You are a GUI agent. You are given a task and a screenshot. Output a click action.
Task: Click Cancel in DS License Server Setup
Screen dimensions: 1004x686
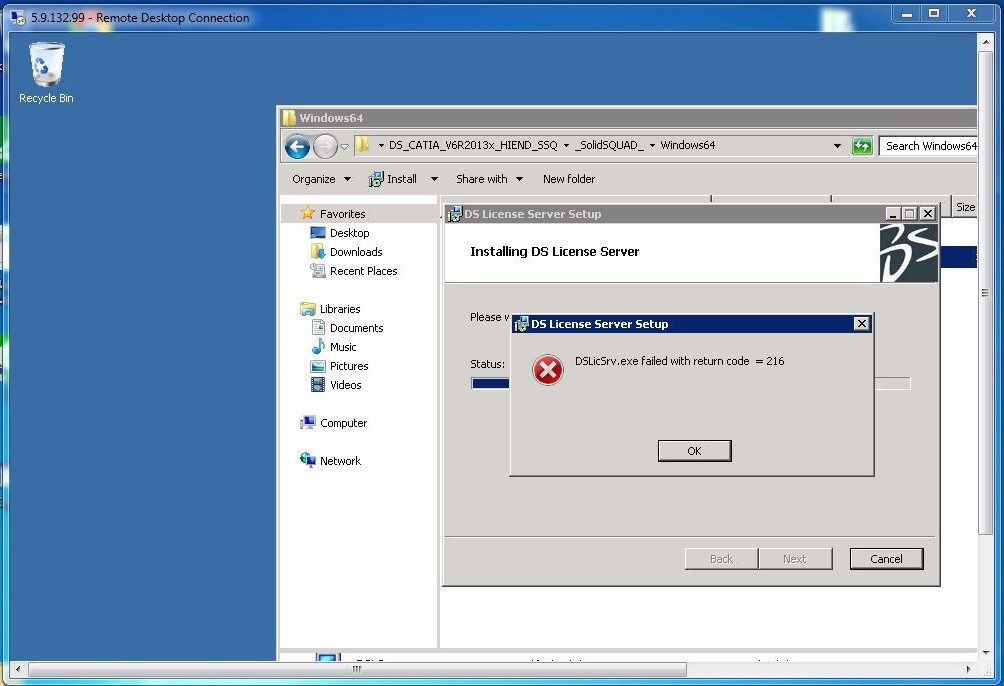click(x=886, y=559)
